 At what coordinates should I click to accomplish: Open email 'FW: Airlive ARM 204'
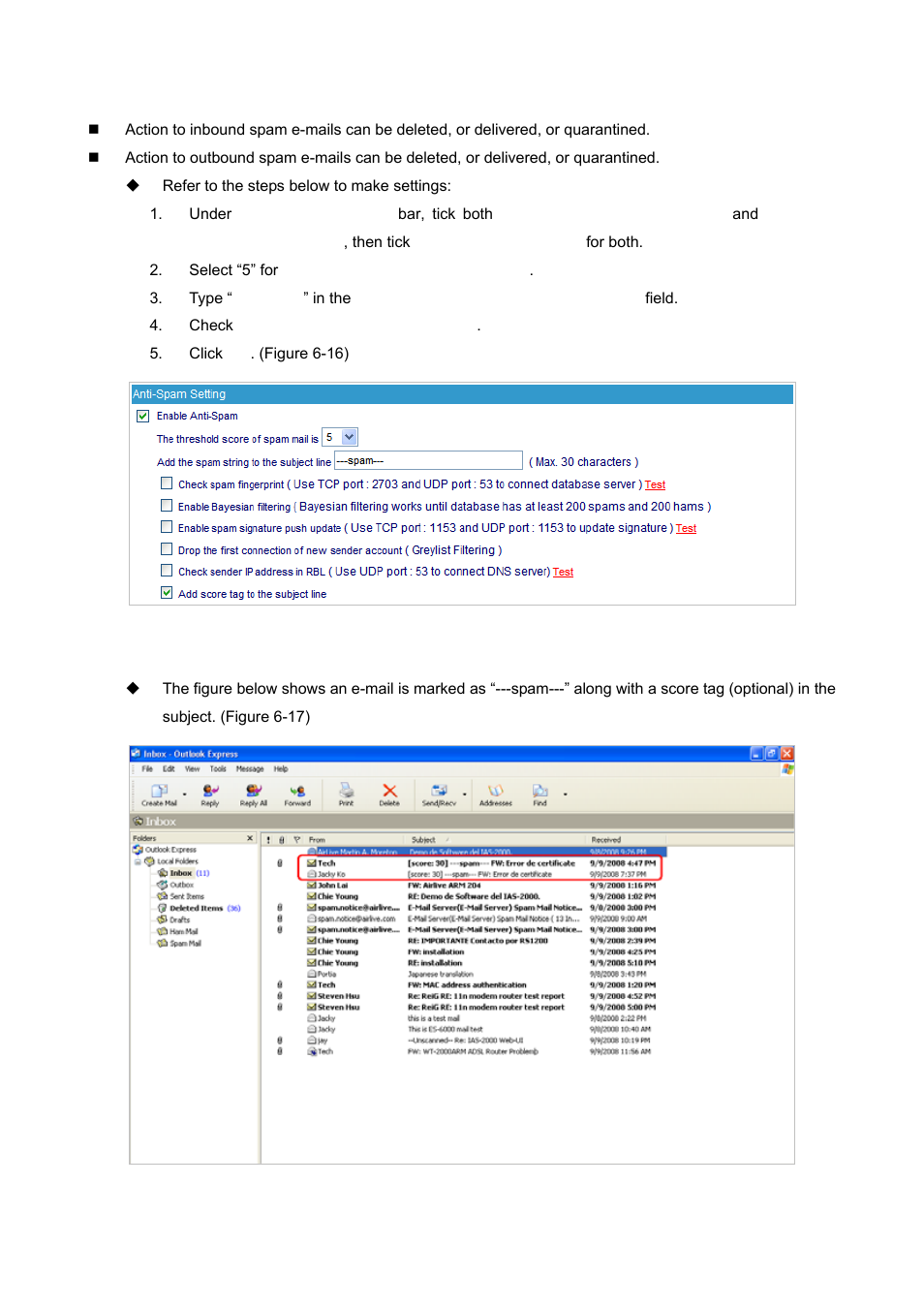tap(444, 885)
